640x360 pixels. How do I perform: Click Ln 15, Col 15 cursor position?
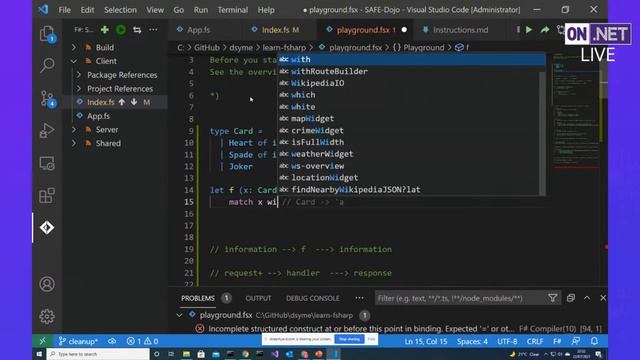[x=426, y=341]
